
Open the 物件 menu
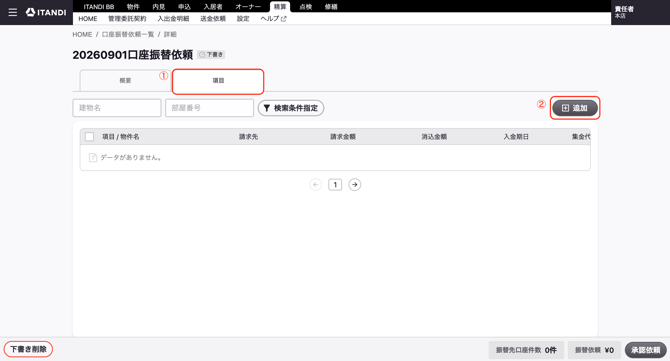click(133, 7)
